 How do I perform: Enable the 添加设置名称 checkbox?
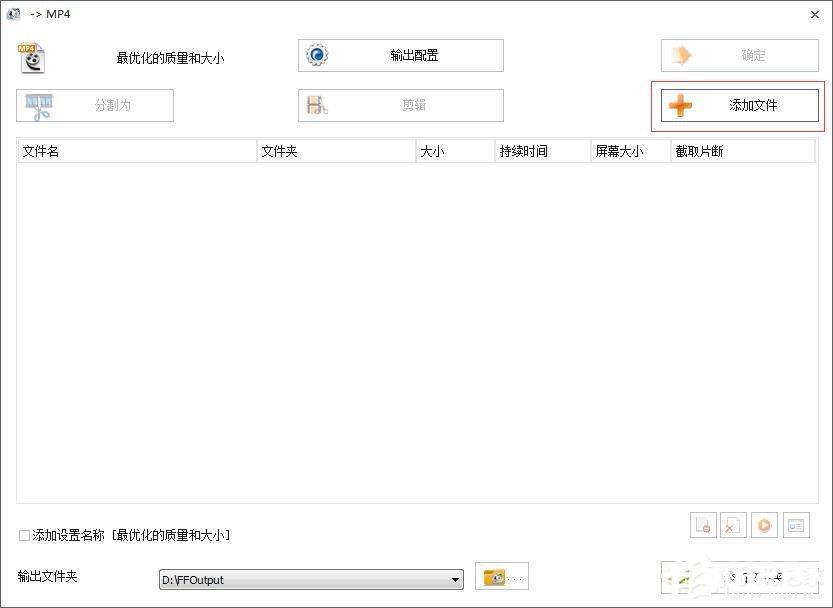coord(24,535)
